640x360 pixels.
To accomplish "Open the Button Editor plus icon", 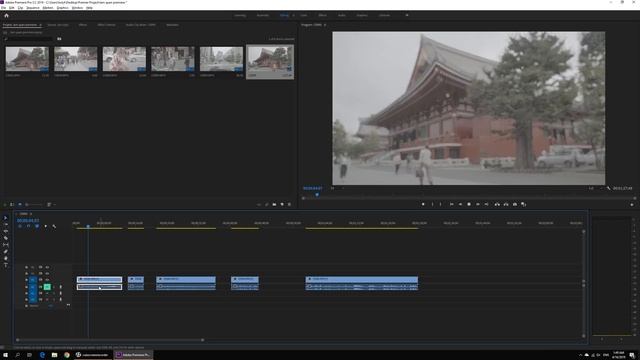I will pyautogui.click(x=632, y=204).
